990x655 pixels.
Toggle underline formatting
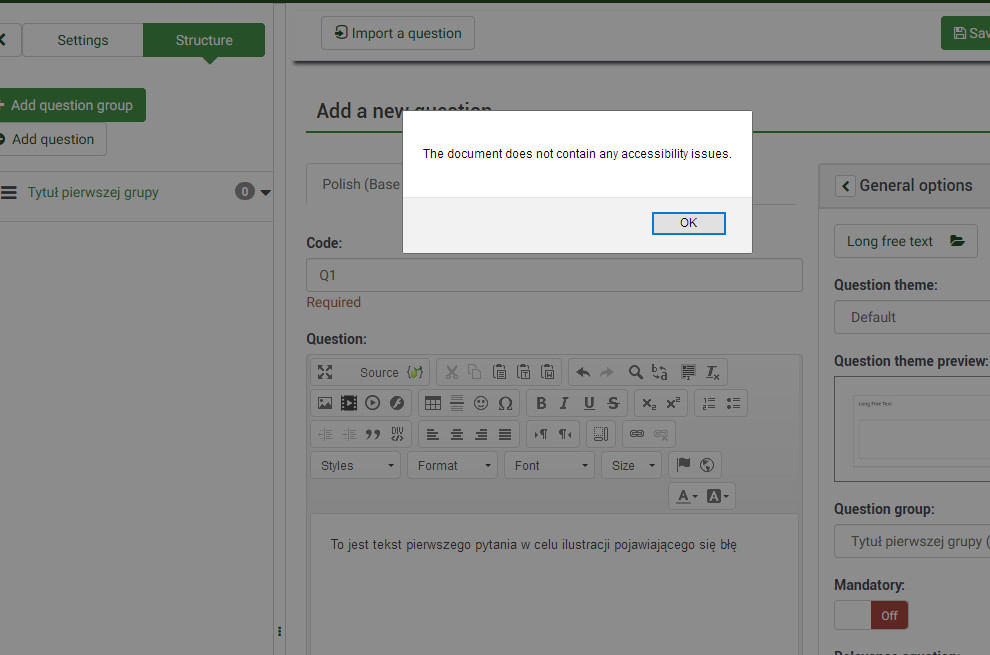(589, 403)
